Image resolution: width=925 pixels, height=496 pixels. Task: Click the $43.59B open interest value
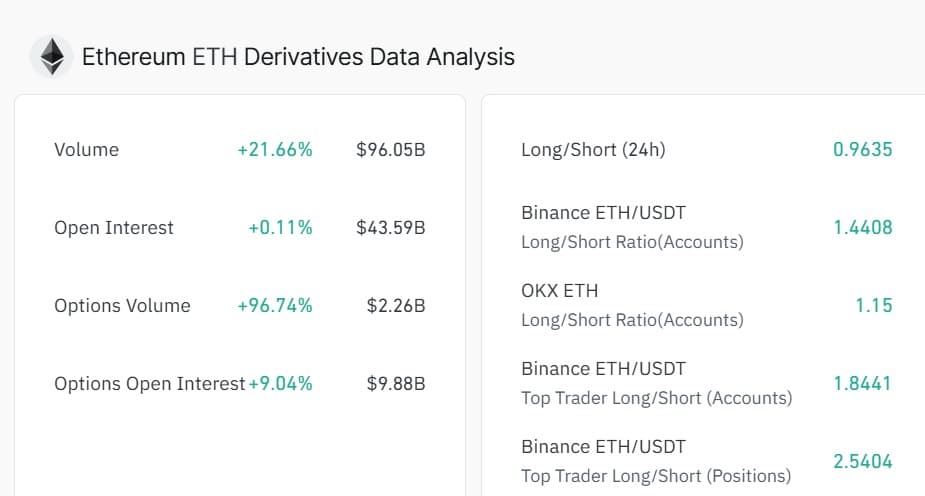[x=391, y=228]
